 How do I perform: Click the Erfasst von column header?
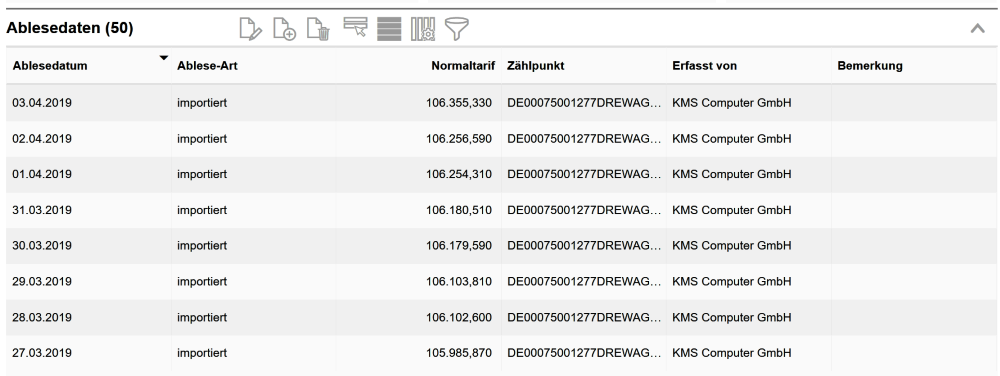[x=705, y=66]
